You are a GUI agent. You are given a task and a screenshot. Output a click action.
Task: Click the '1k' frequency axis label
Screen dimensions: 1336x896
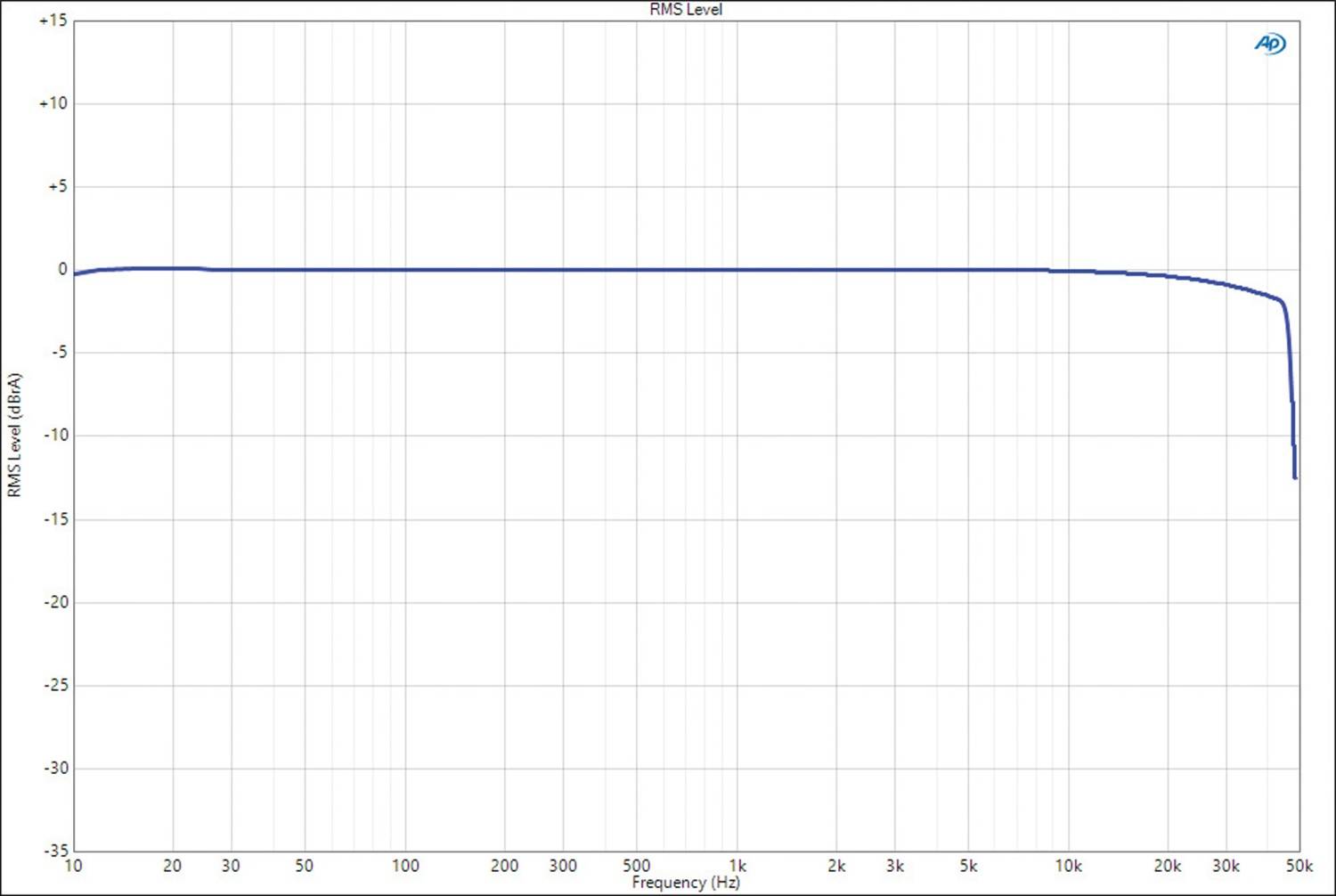click(737, 866)
